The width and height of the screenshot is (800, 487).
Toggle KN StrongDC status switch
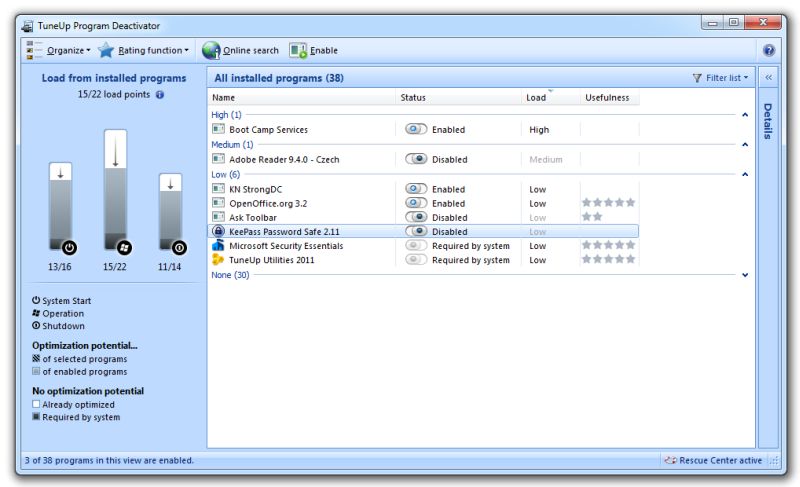tap(416, 189)
